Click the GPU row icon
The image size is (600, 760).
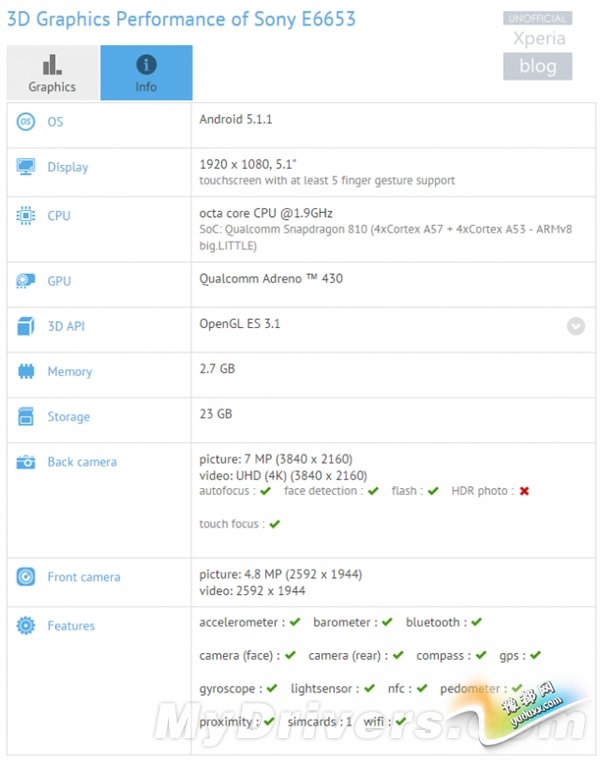click(26, 281)
